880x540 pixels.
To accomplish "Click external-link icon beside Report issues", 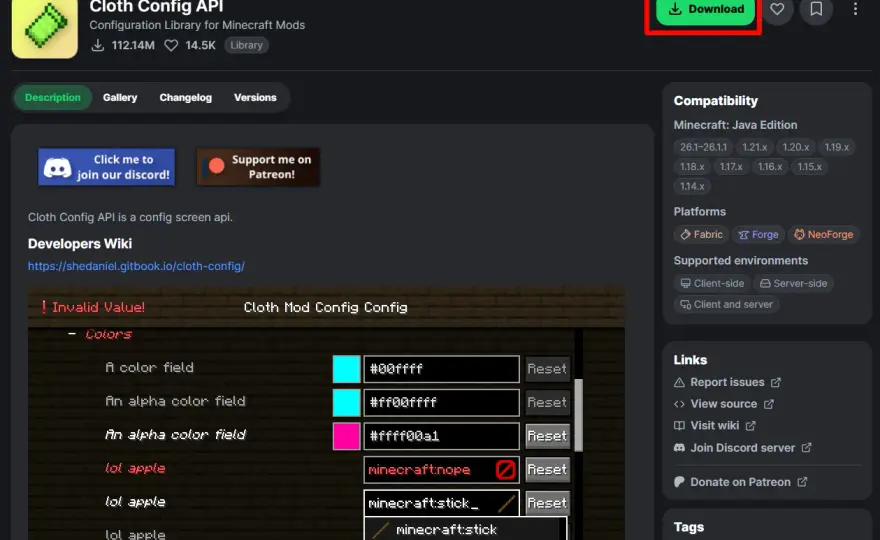I will 776,382.
